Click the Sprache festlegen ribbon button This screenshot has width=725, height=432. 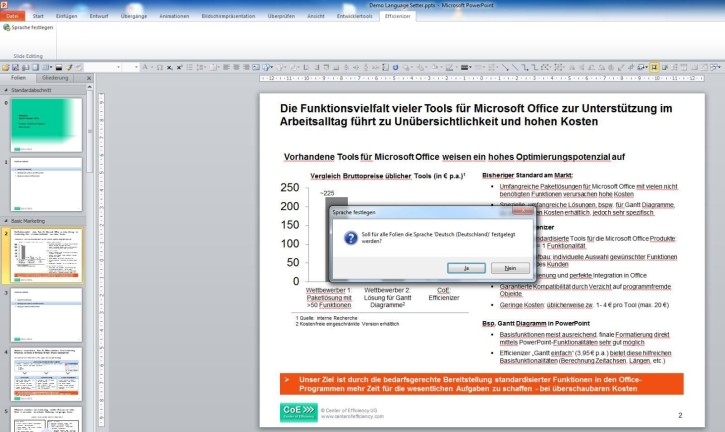click(x=28, y=28)
